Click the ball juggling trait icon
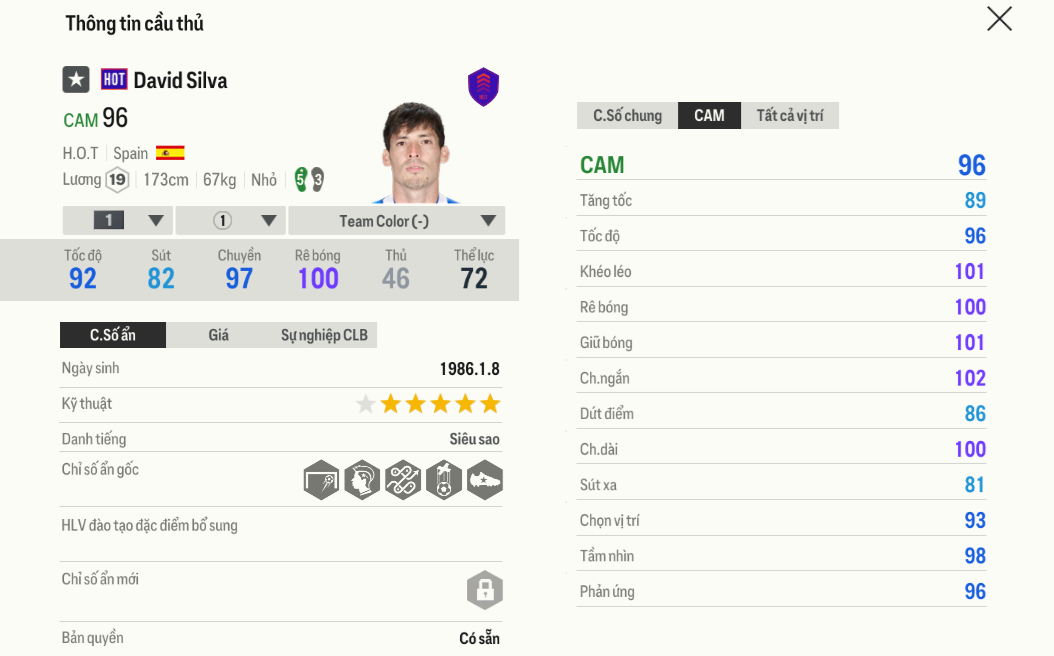 click(x=444, y=480)
